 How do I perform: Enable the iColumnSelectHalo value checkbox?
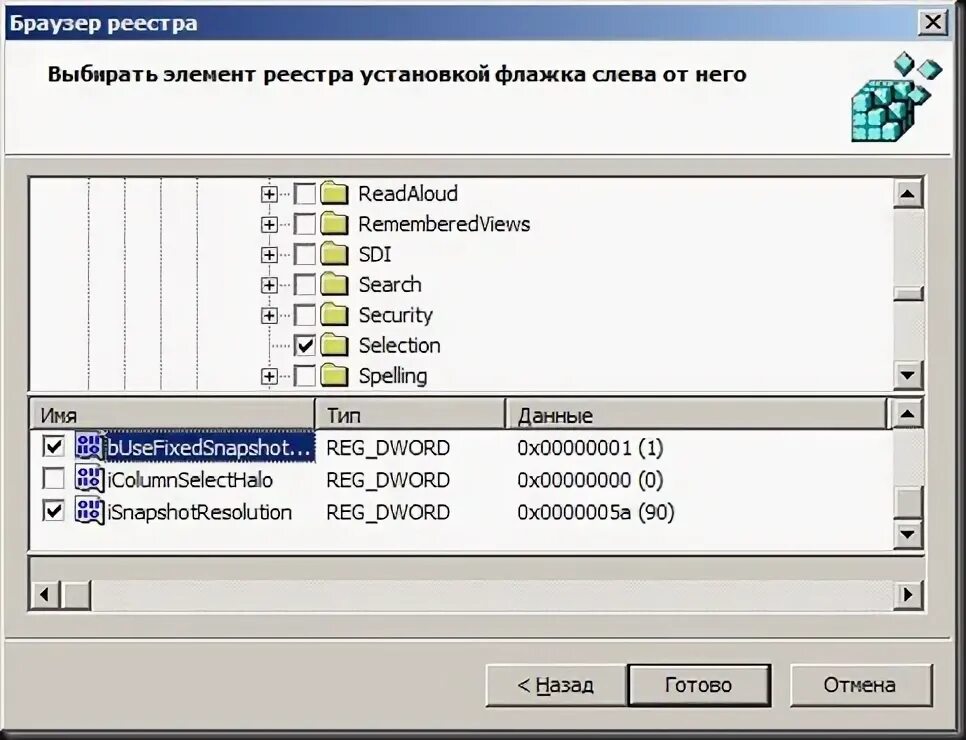coord(53,479)
